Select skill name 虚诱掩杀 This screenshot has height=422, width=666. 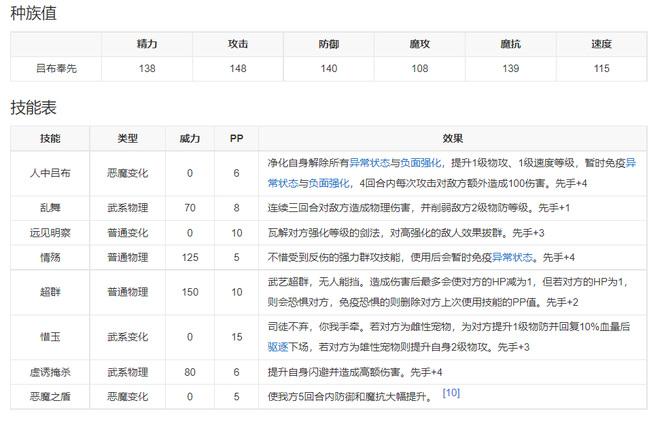click(50, 372)
